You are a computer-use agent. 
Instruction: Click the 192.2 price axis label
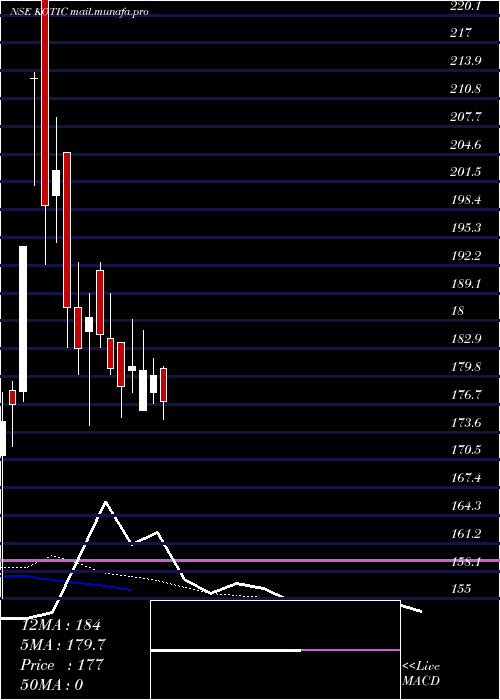click(x=465, y=255)
